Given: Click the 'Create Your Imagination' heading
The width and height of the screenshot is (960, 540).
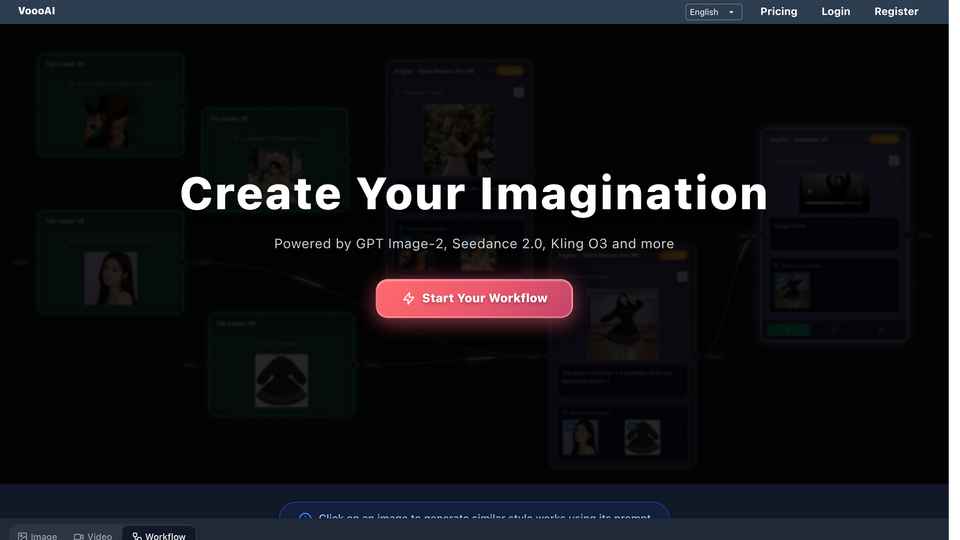Looking at the screenshot, I should (x=474, y=193).
